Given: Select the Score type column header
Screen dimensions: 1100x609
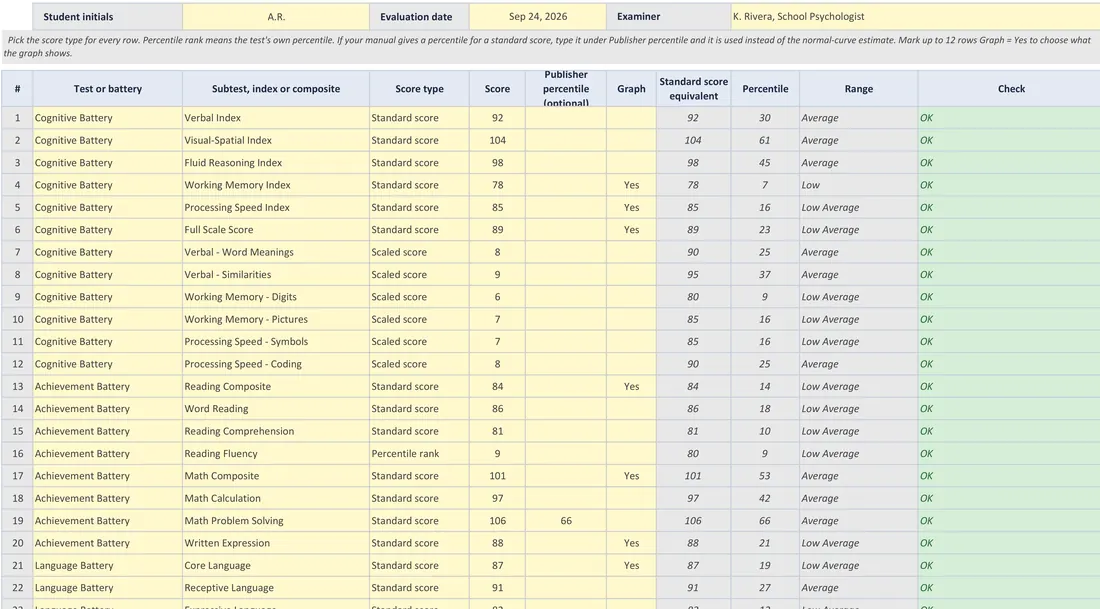Looking at the screenshot, I should (x=419, y=88).
